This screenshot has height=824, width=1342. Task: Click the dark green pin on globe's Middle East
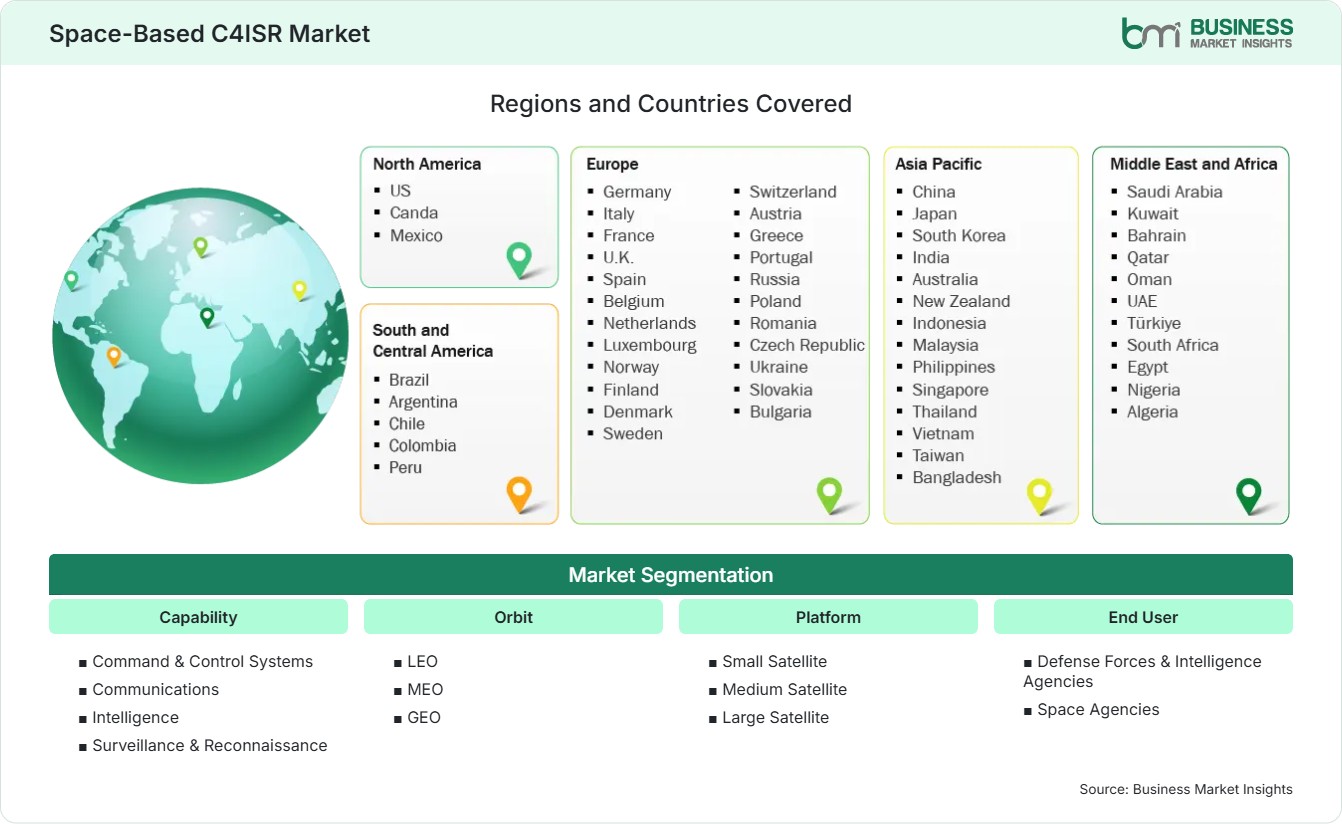pyautogui.click(x=207, y=317)
